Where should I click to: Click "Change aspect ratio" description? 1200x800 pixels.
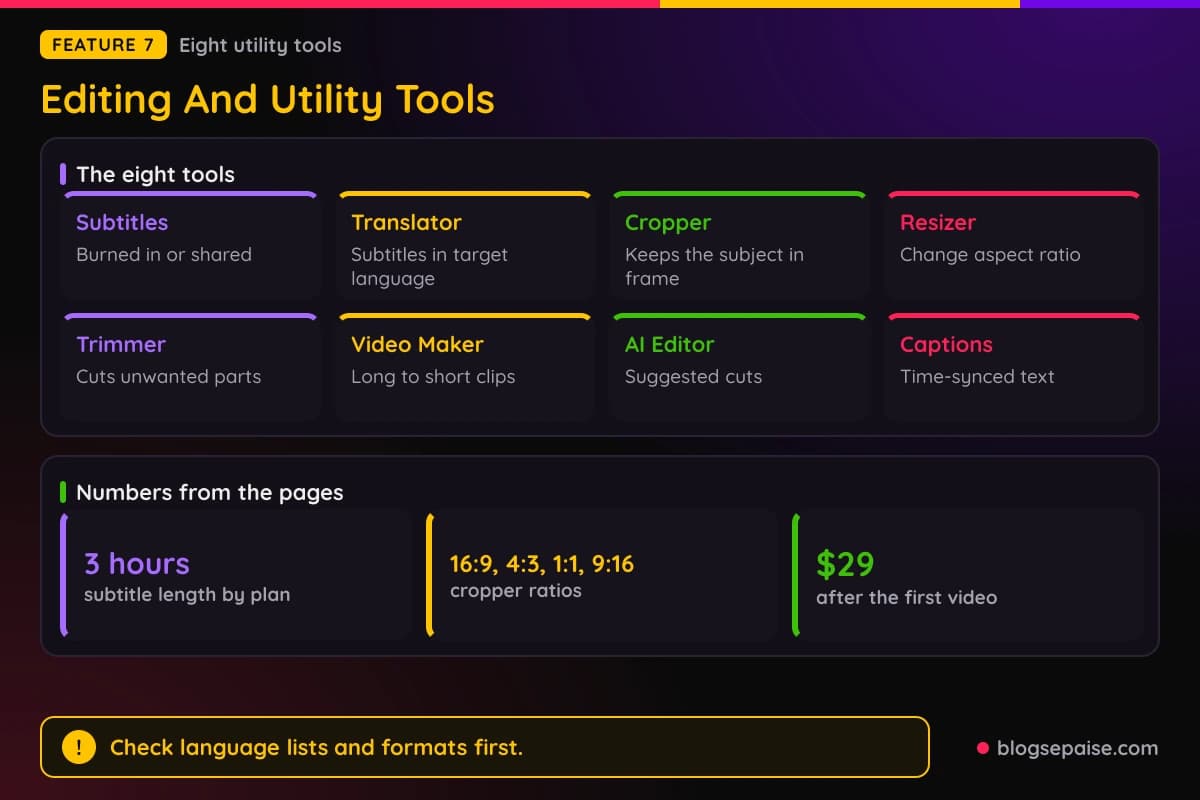pyautogui.click(x=990, y=254)
